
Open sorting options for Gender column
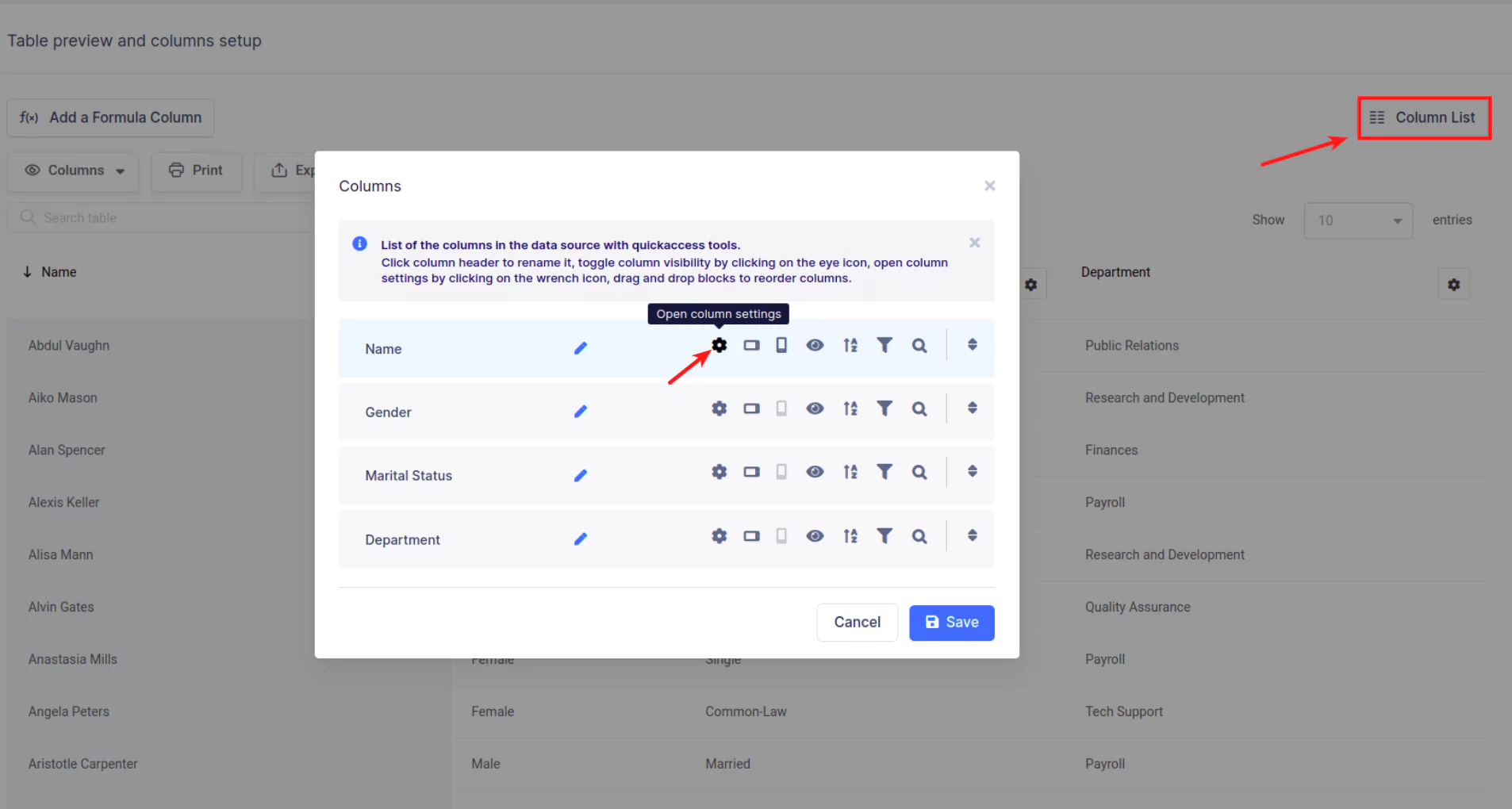[x=850, y=408]
